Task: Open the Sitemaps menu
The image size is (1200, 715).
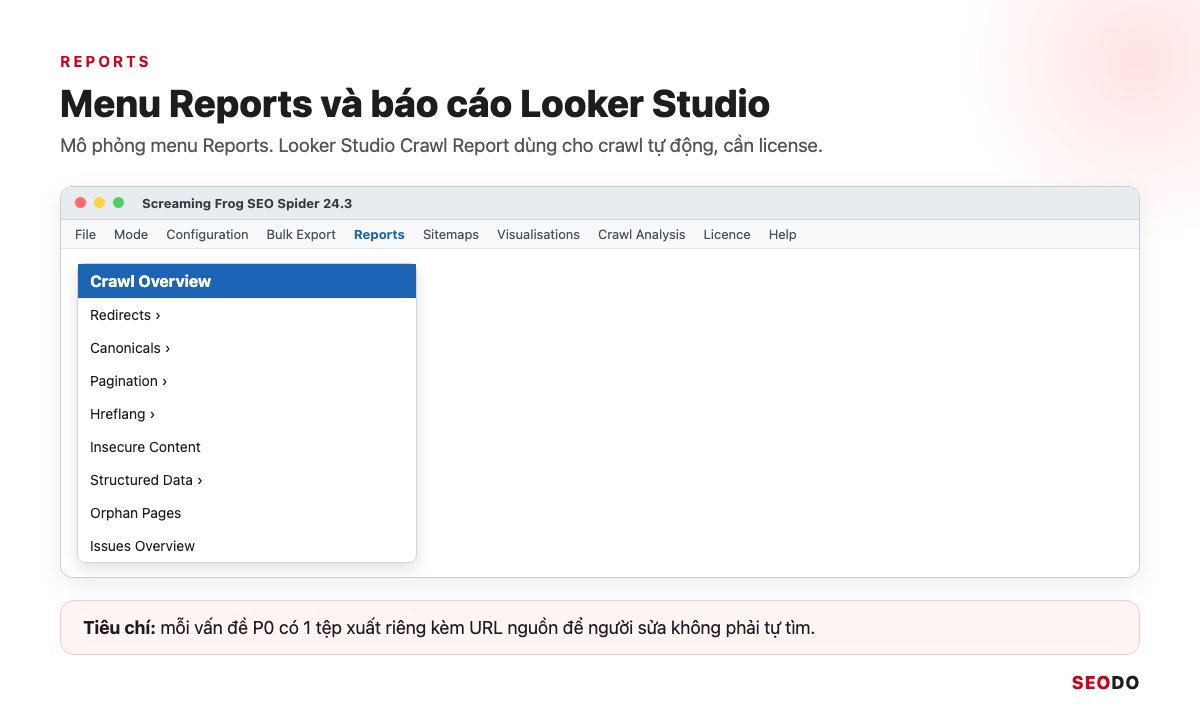Action: (451, 234)
